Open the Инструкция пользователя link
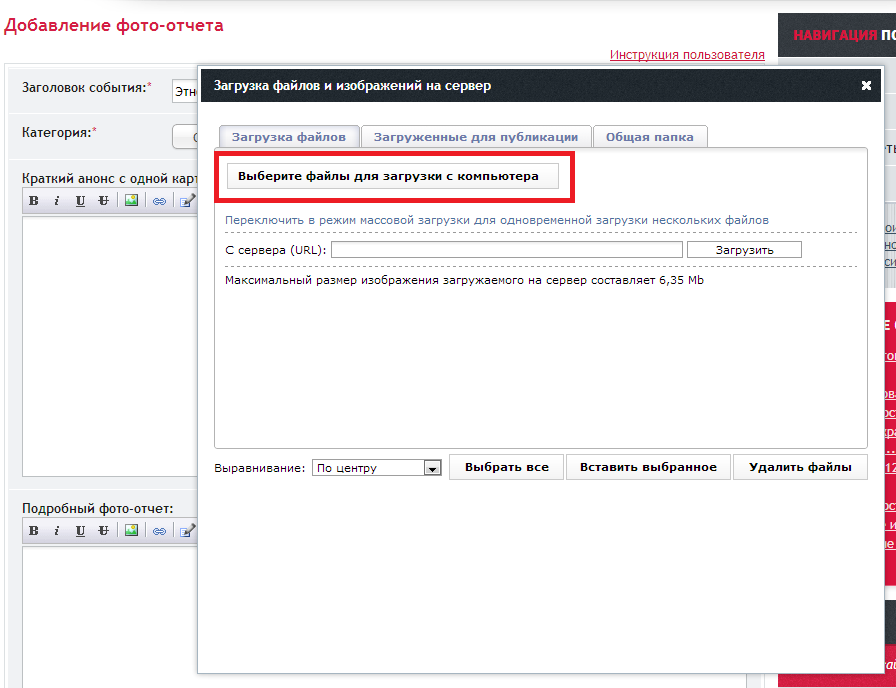Image resolution: width=896 pixels, height=688 pixels. coord(687,55)
